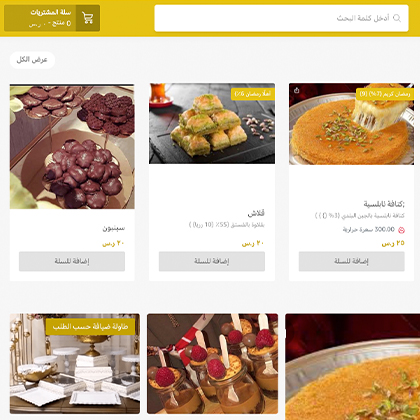Screen dimensions: 420x420
Task: Add the Nabulsi kunafa to cart
Action: click(x=352, y=261)
